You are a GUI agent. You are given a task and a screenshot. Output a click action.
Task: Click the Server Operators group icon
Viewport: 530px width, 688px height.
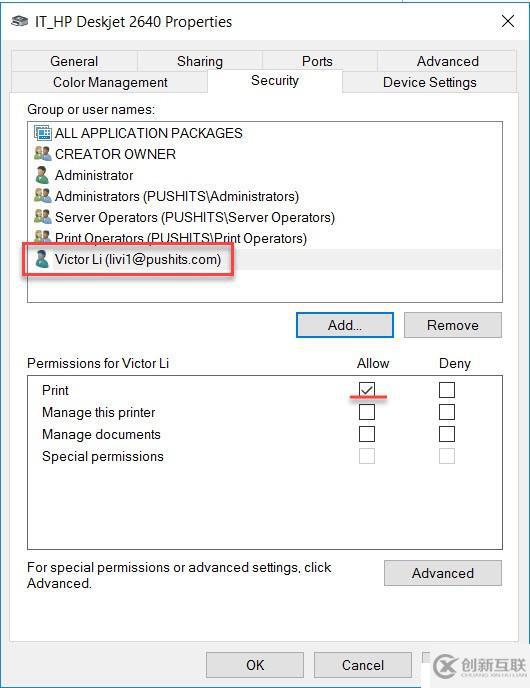(x=43, y=217)
